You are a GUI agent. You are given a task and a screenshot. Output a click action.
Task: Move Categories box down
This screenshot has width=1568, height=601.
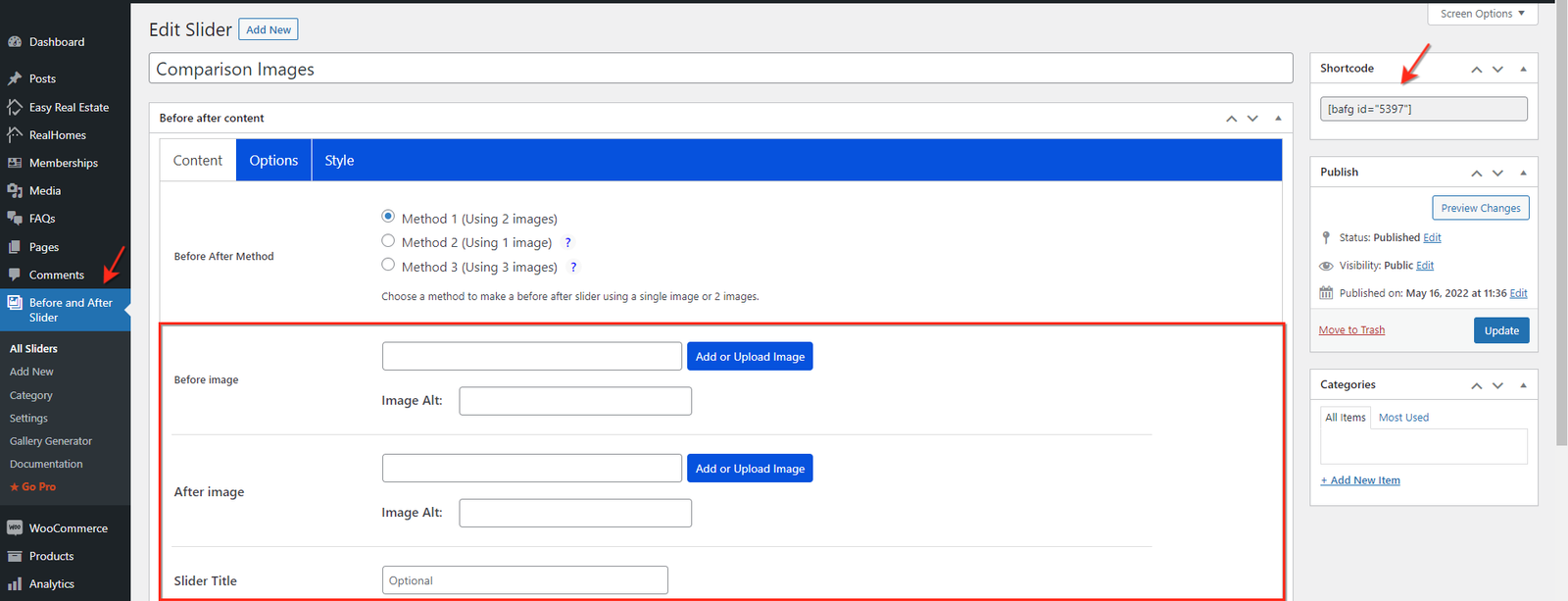(x=1497, y=386)
